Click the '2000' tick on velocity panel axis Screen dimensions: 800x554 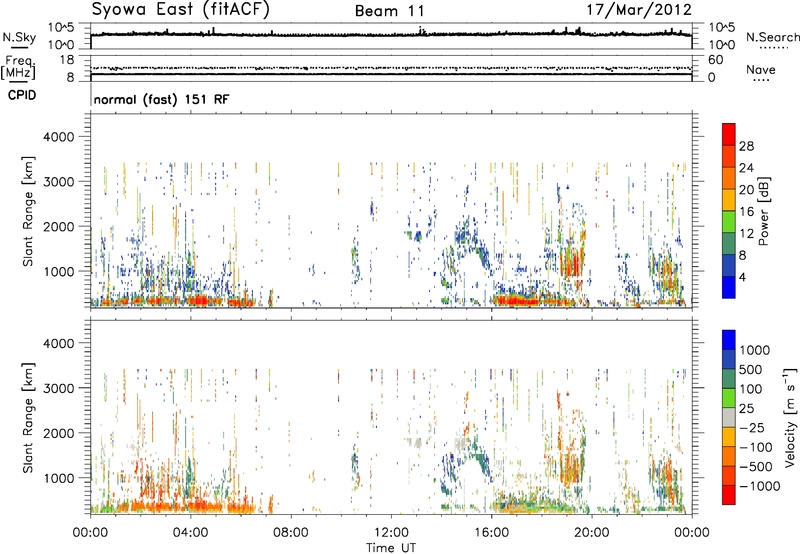click(59, 433)
